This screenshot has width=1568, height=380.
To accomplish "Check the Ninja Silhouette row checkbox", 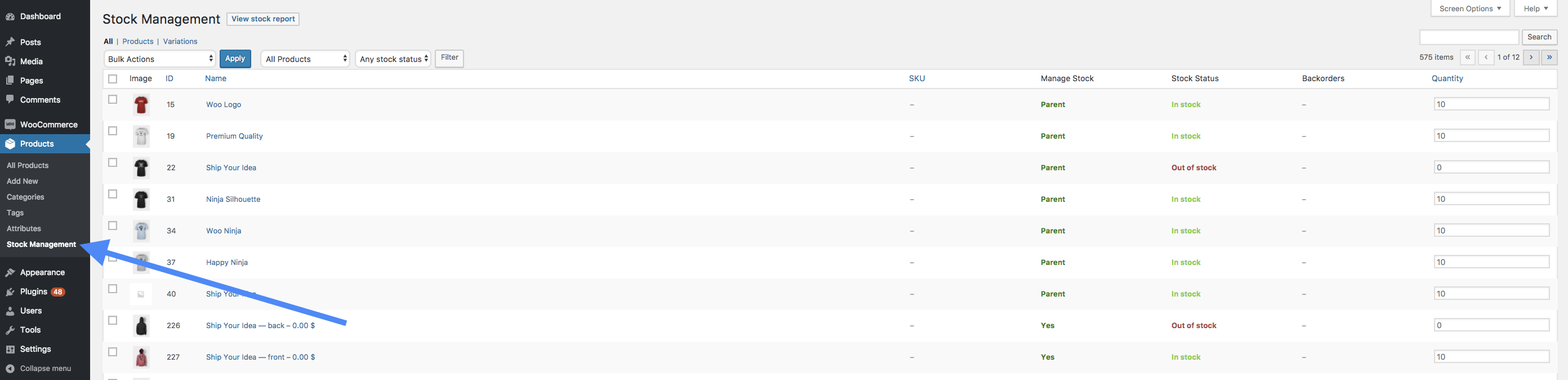I will pyautogui.click(x=113, y=195).
